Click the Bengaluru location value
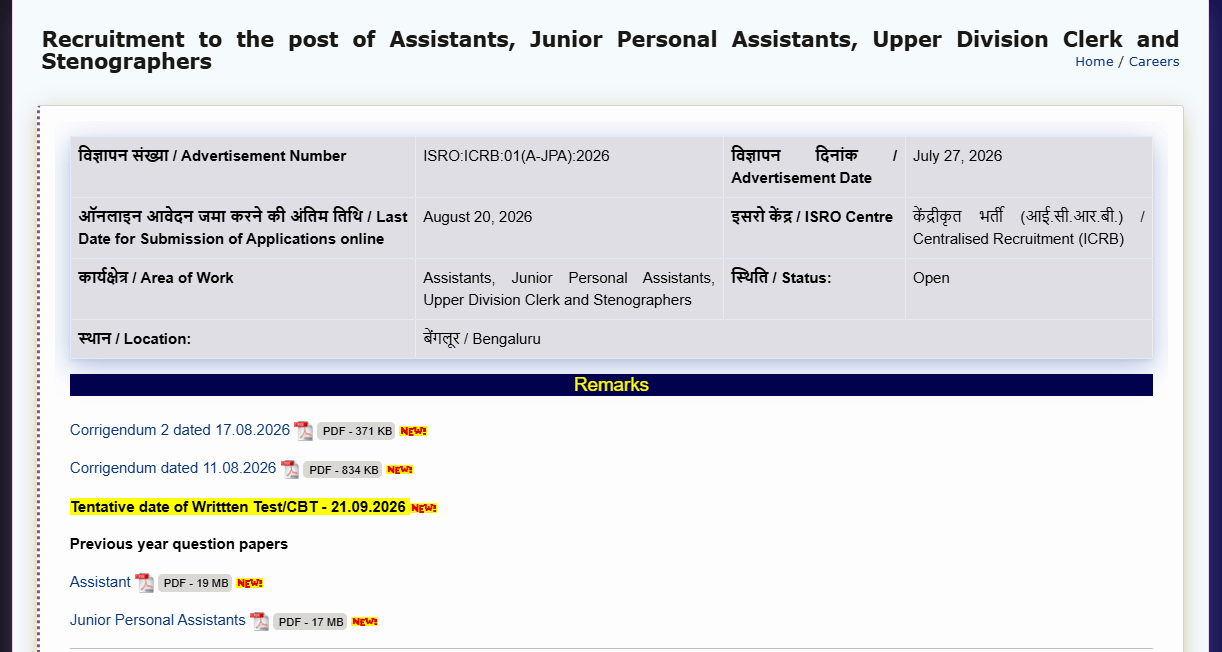The width and height of the screenshot is (1222, 652). (x=481, y=339)
